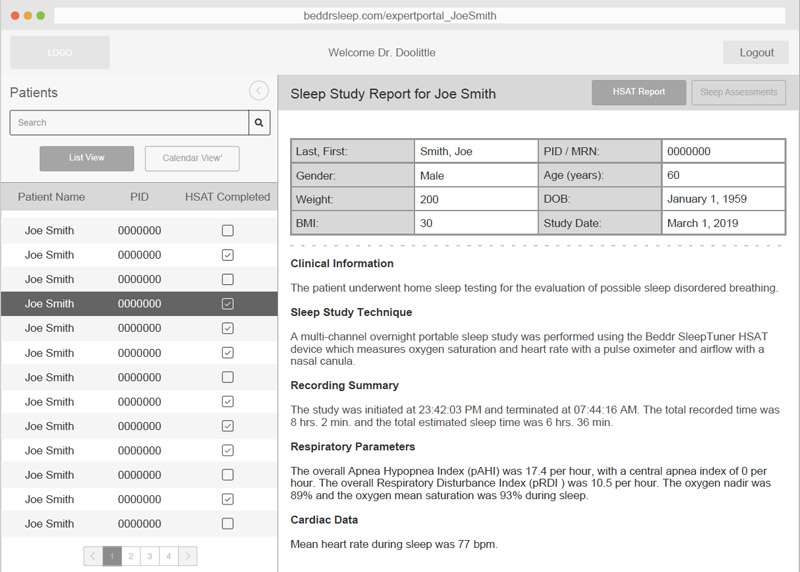Image resolution: width=800 pixels, height=572 pixels.
Task: Click the Logout button
Action: 756,53
